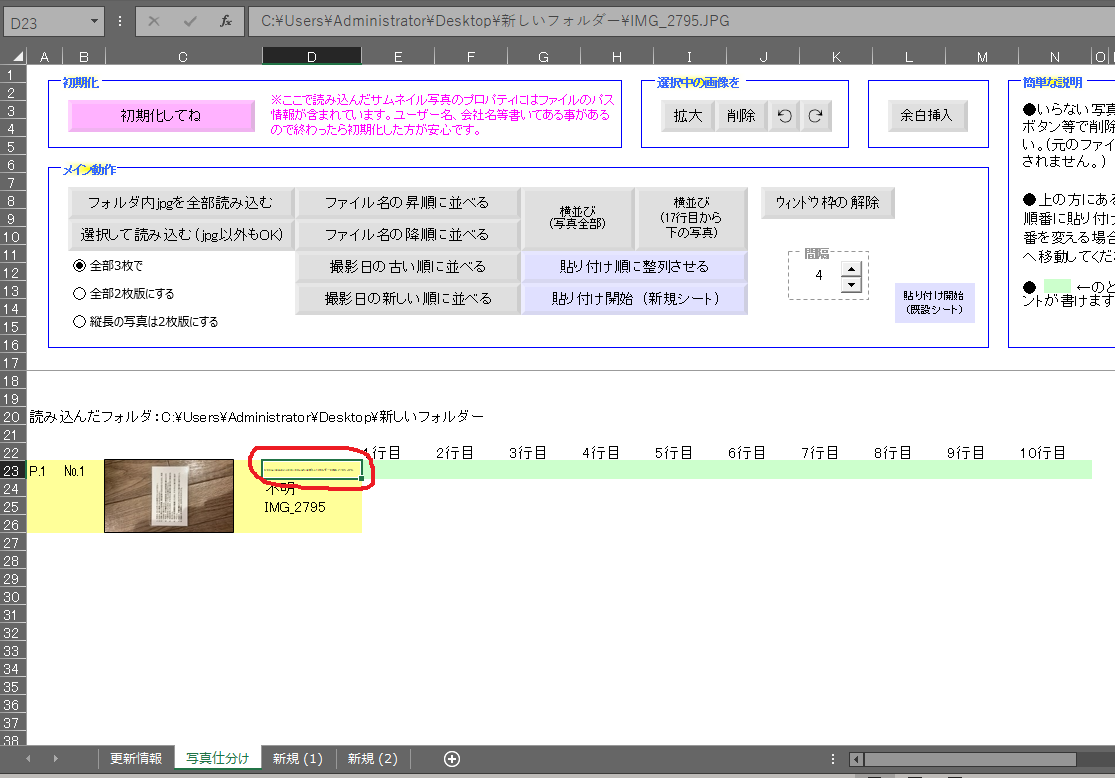The image size is (1115, 778).
Task: Add a new sheet with plus icon
Action: pos(451,759)
